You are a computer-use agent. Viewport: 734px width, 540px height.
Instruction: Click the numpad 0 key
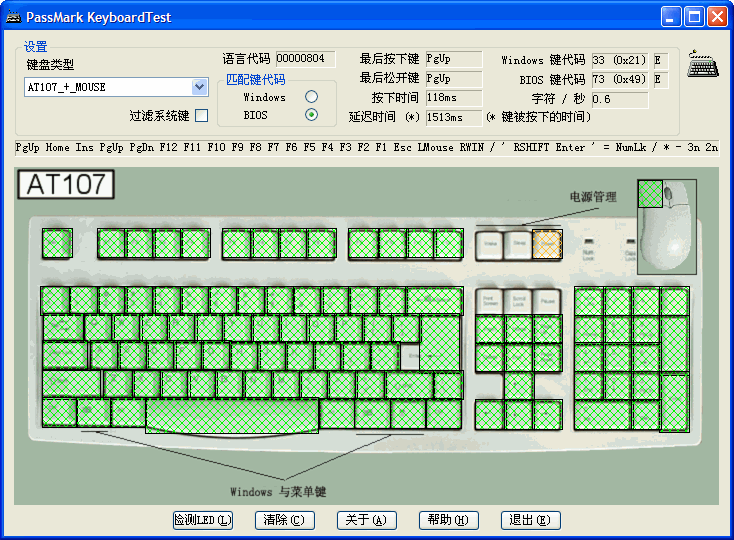tap(603, 415)
